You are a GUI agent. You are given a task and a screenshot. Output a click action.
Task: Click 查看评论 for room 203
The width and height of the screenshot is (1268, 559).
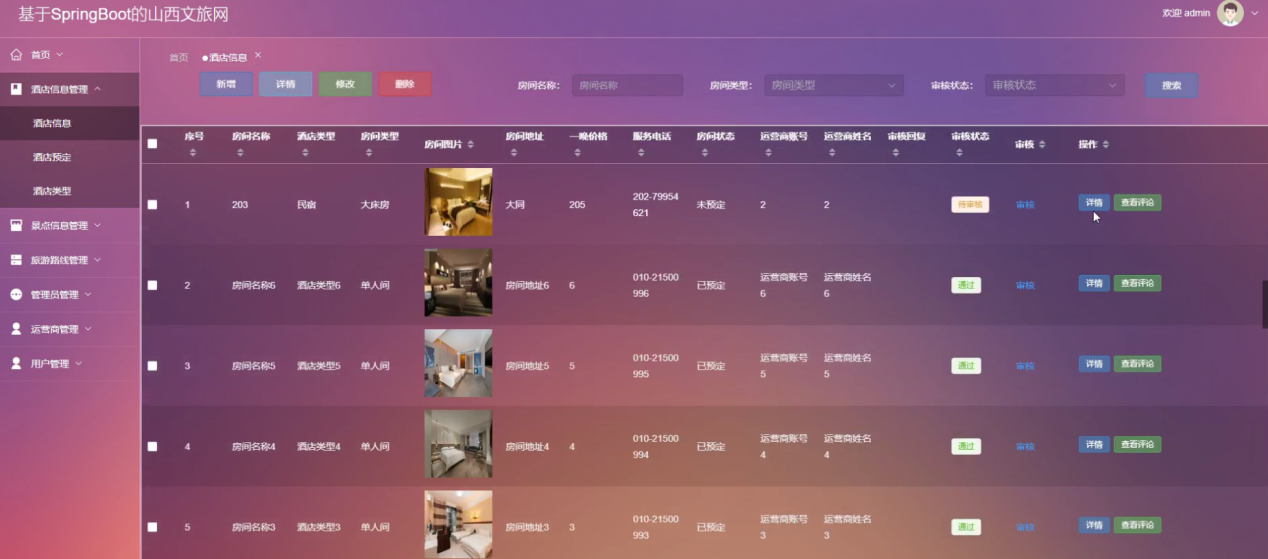point(1137,202)
